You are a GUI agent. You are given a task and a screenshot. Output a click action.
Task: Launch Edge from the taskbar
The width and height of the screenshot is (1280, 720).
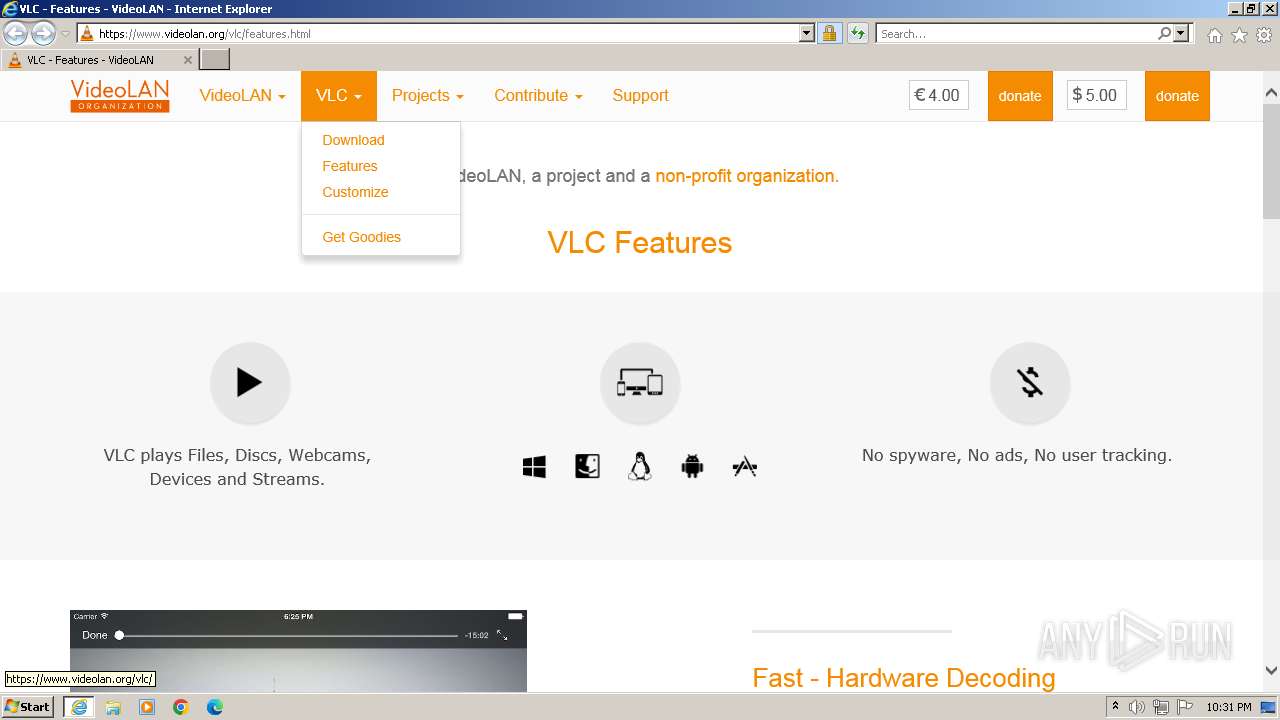[x=215, y=707]
